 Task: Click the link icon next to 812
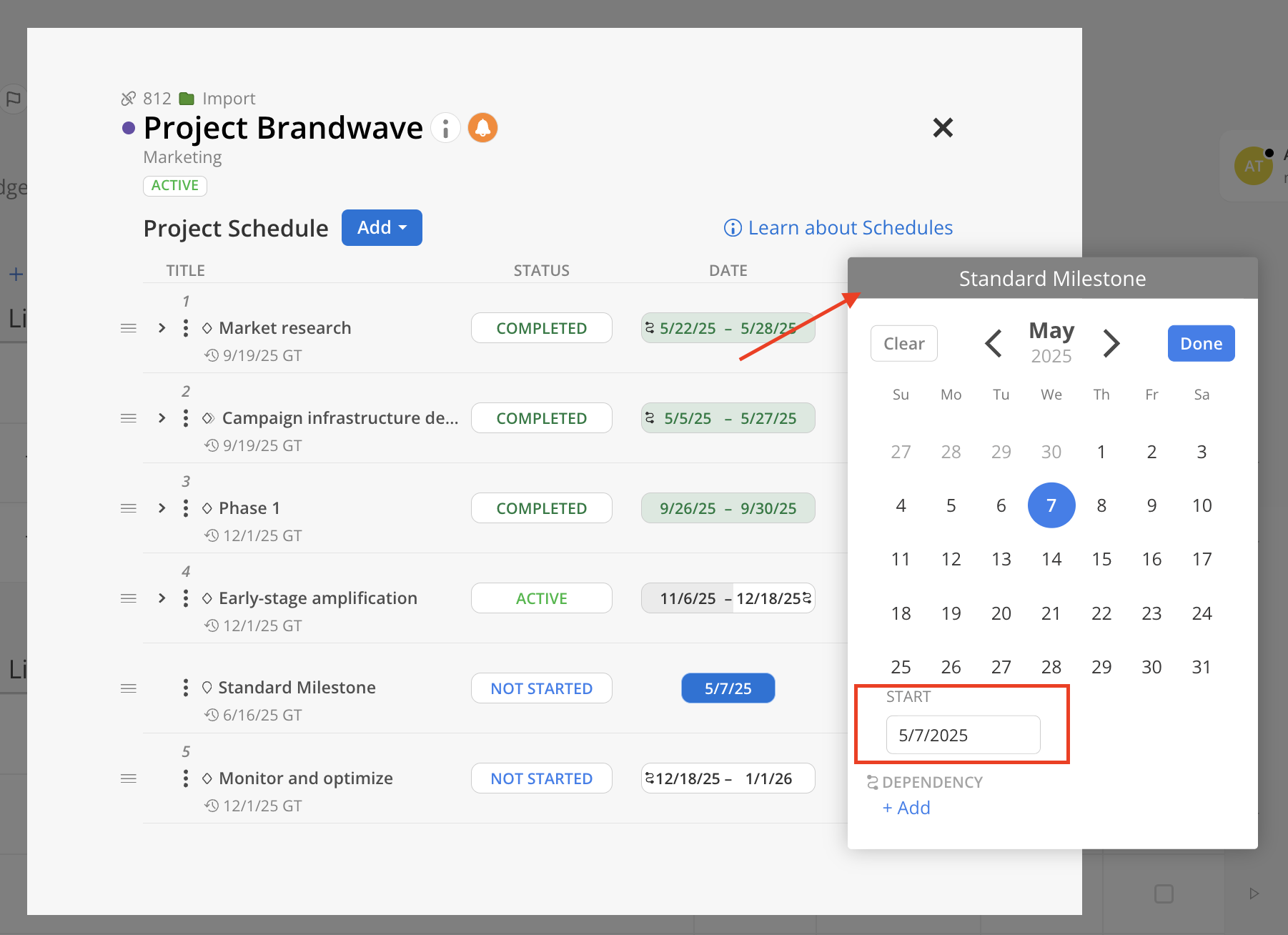(129, 99)
